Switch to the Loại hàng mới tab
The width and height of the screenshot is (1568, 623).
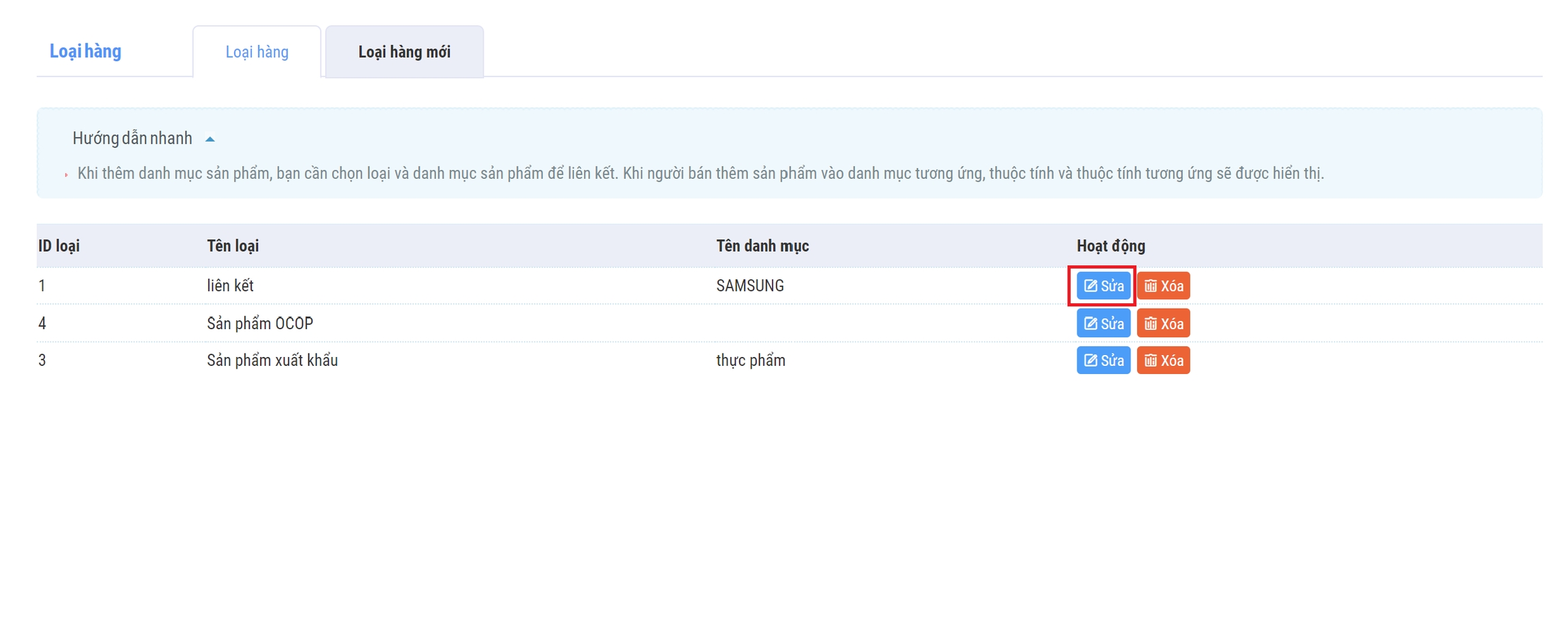[404, 52]
